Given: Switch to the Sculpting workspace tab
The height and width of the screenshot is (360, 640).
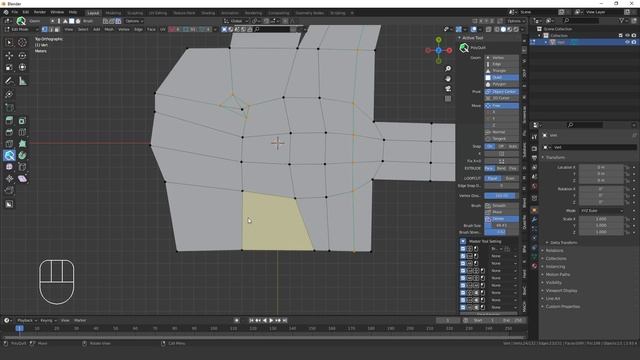Looking at the screenshot, I should (x=135, y=13).
